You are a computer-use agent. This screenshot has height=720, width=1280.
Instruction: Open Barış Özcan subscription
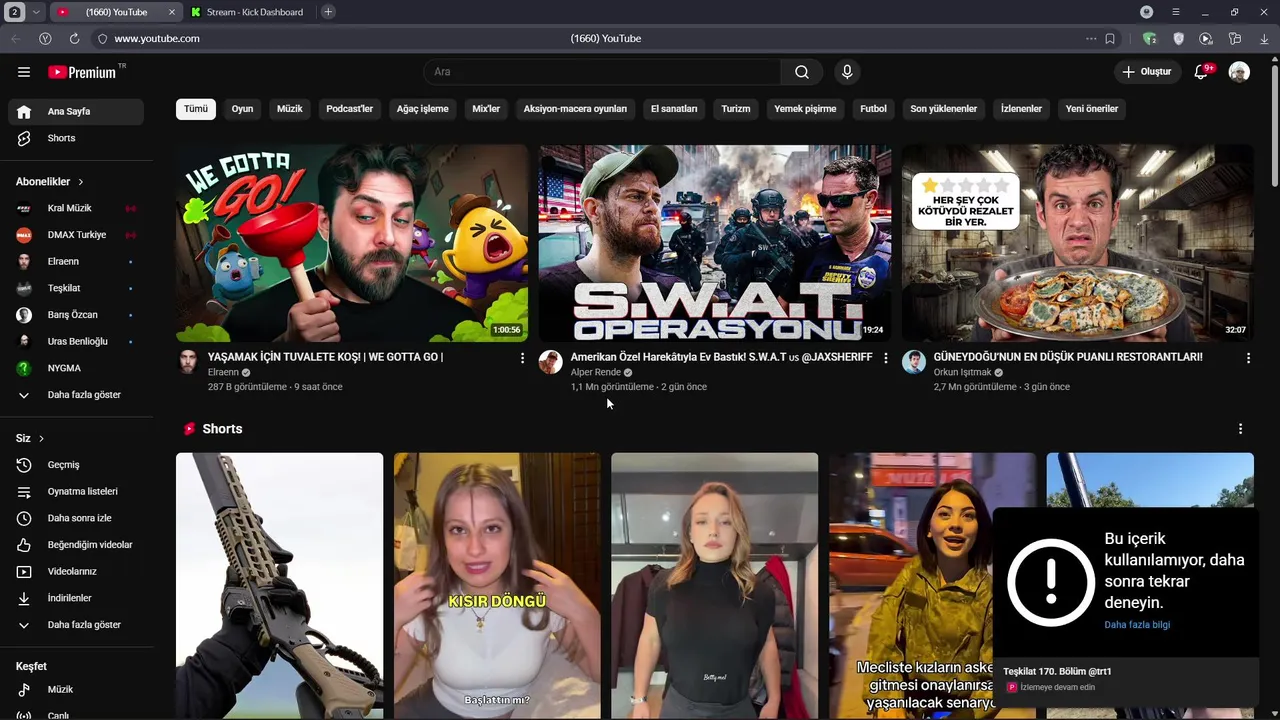[x=76, y=315]
